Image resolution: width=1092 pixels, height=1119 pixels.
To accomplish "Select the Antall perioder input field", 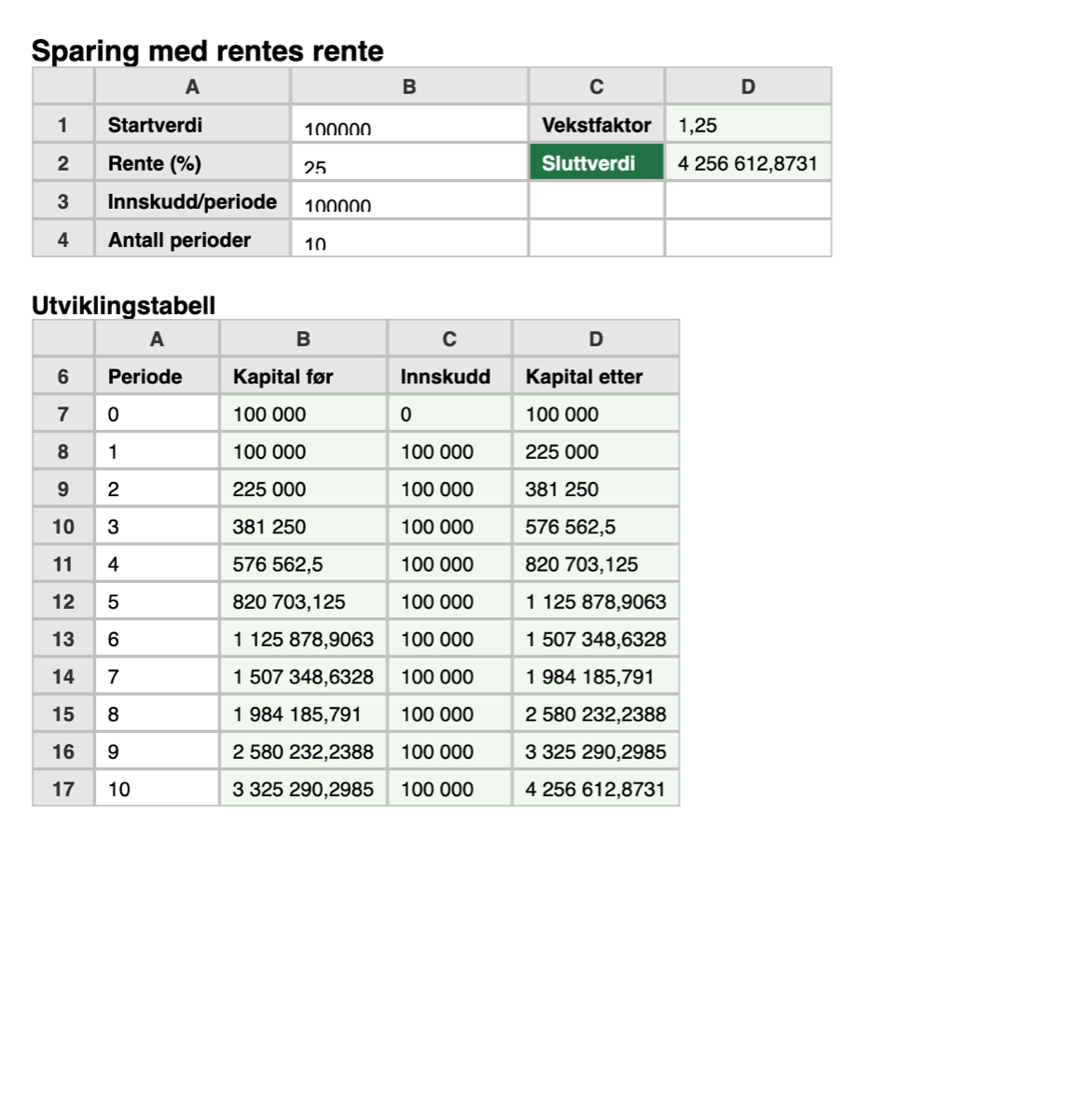I will [409, 240].
